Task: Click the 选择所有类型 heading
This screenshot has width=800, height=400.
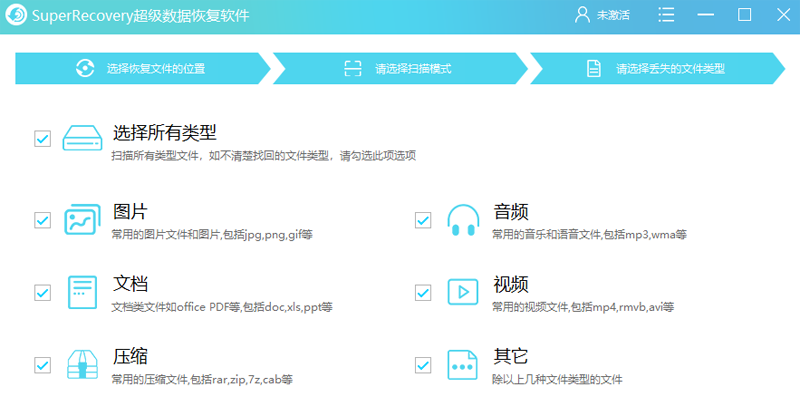Action: pos(165,133)
